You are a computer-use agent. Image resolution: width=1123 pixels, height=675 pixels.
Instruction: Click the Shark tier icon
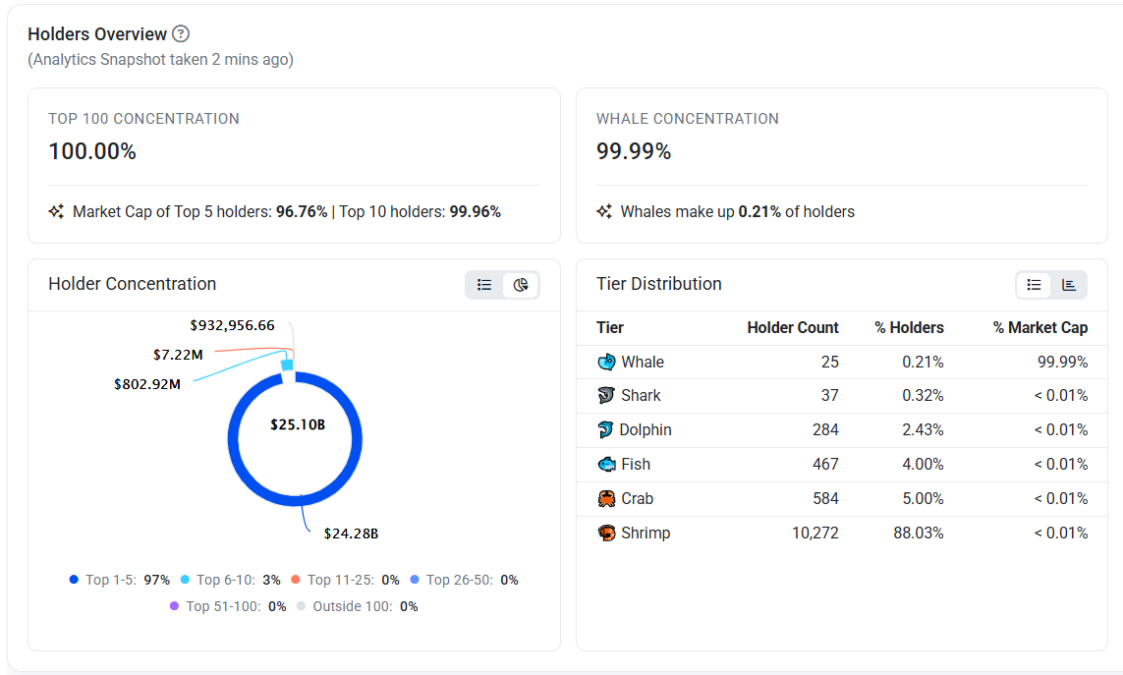coord(607,395)
